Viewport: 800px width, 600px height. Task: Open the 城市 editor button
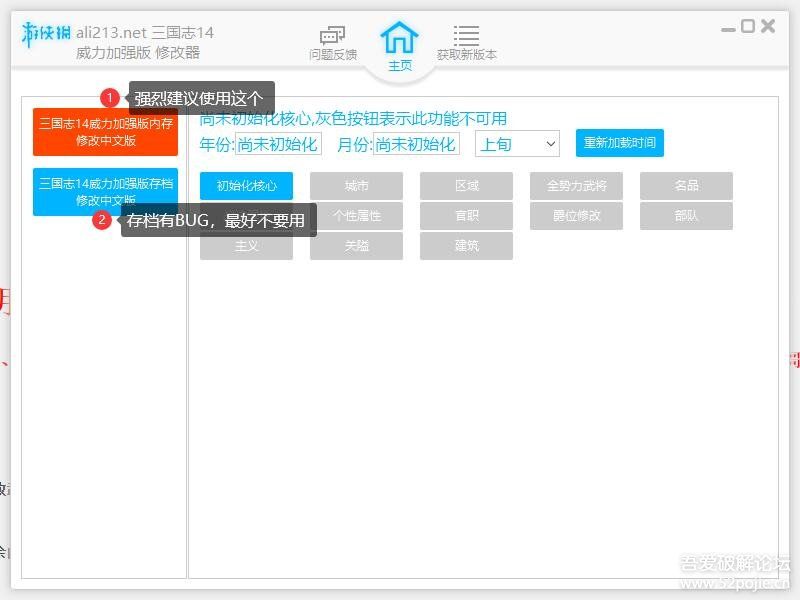[356, 186]
